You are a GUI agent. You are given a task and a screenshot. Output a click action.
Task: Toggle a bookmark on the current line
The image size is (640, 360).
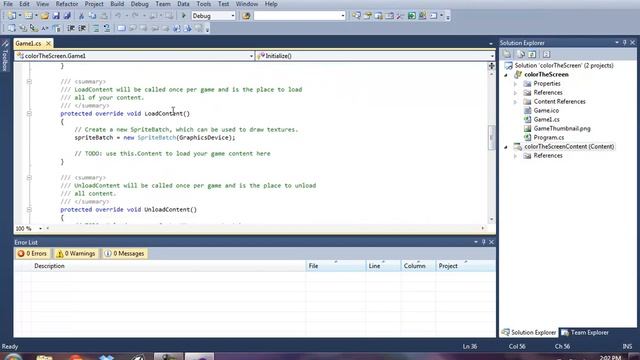pyautogui.click(x=121, y=28)
